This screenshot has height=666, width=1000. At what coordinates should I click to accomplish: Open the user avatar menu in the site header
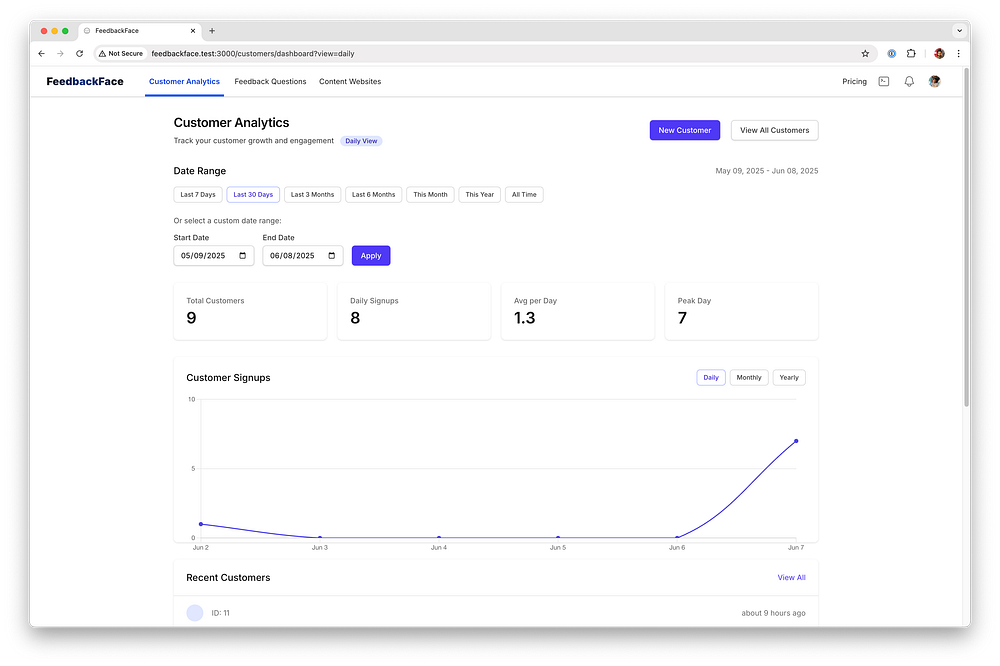[934, 82]
